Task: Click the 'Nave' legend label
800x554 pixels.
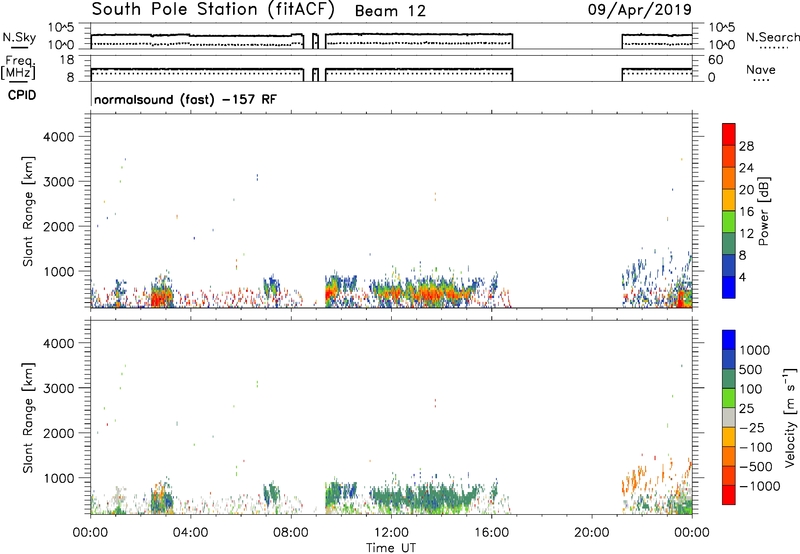Action: point(761,69)
